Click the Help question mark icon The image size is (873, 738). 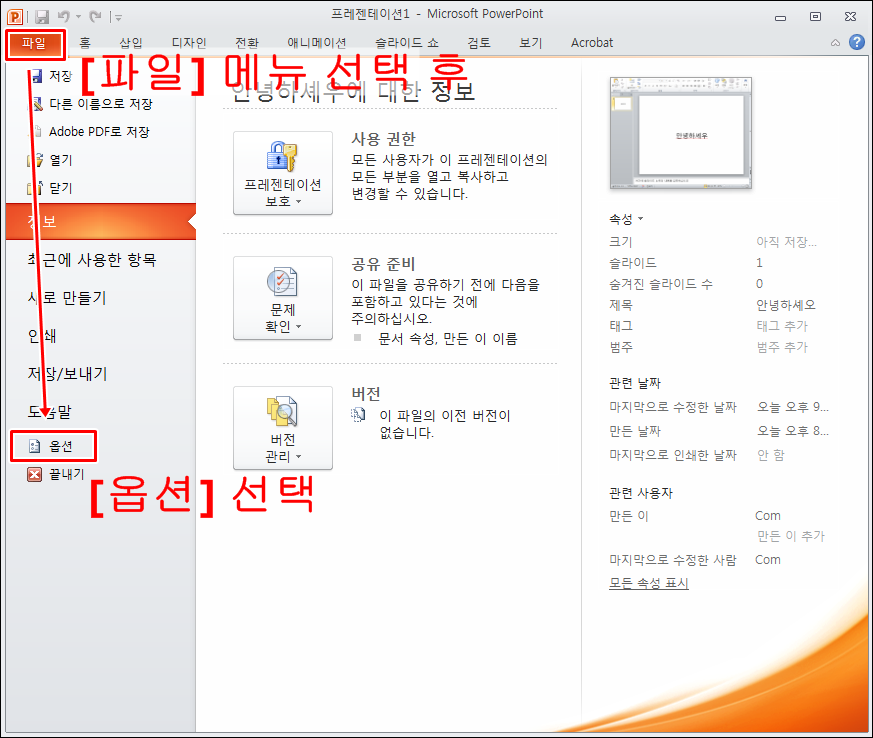tap(857, 42)
